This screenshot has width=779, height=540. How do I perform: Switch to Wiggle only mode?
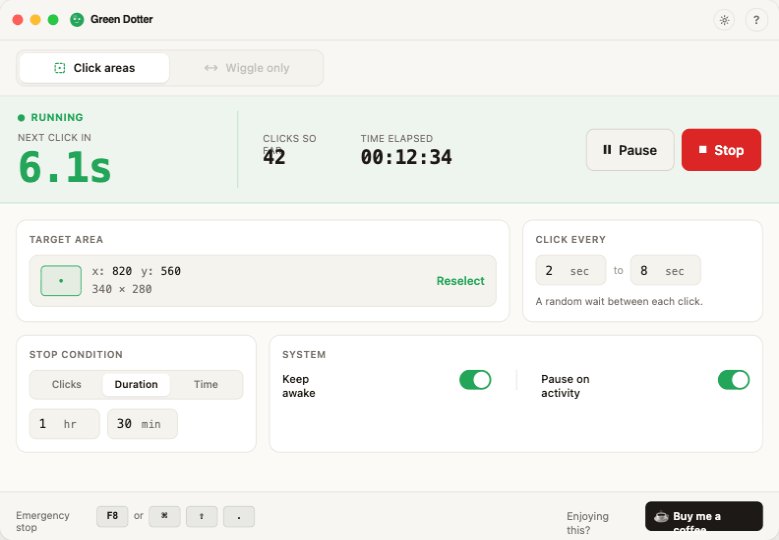pyautogui.click(x=246, y=68)
